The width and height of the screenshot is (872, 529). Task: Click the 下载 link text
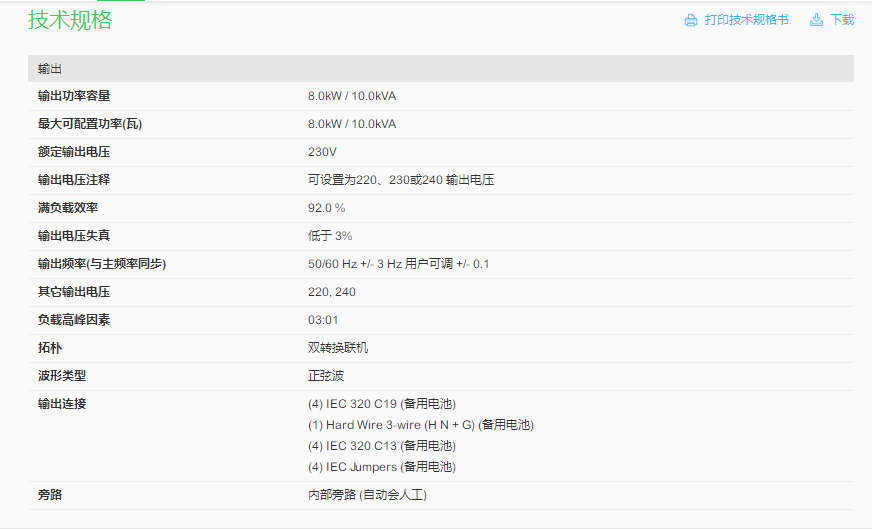(842, 20)
